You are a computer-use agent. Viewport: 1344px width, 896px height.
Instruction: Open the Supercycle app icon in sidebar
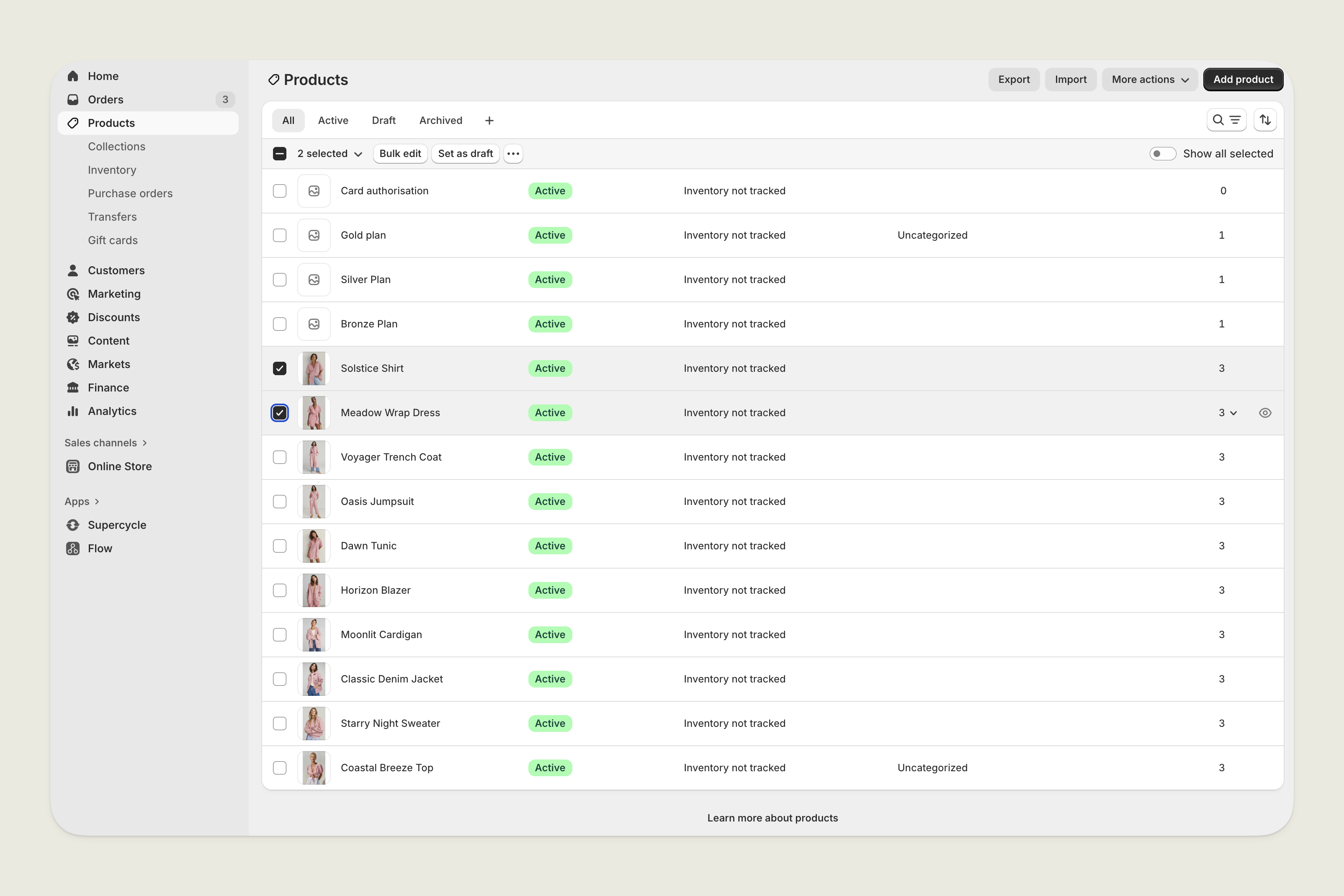pyautogui.click(x=72, y=525)
